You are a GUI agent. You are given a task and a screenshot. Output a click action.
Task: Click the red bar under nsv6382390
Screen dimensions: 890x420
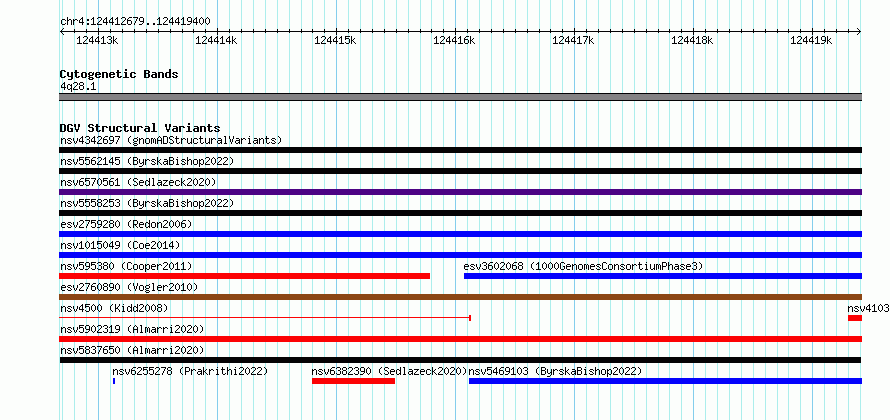353,381
